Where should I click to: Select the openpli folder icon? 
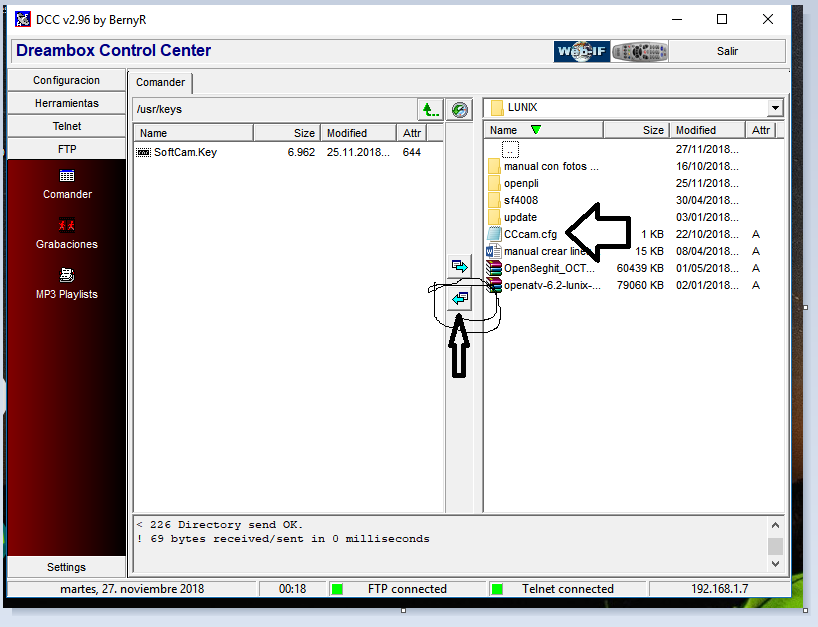click(x=494, y=184)
